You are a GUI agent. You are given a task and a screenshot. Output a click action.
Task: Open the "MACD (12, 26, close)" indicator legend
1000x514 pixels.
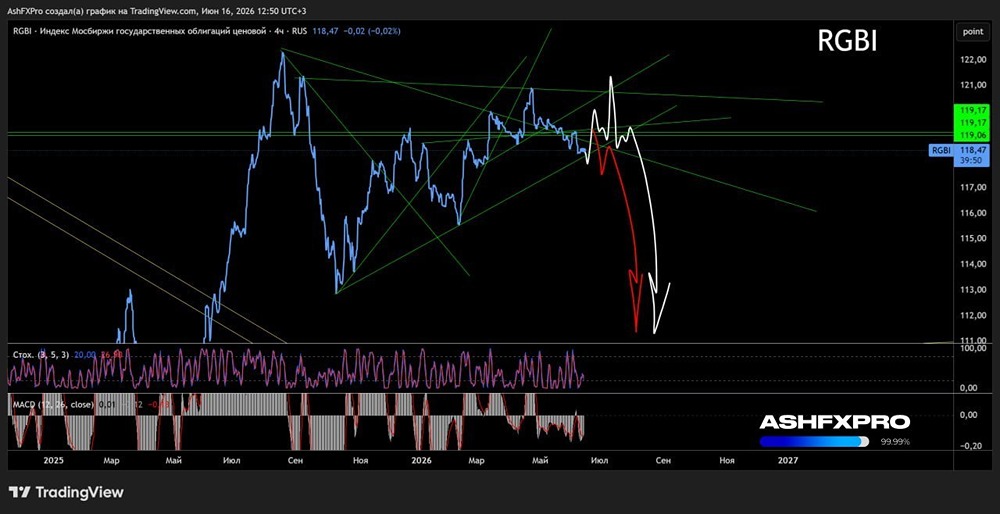tap(53, 404)
